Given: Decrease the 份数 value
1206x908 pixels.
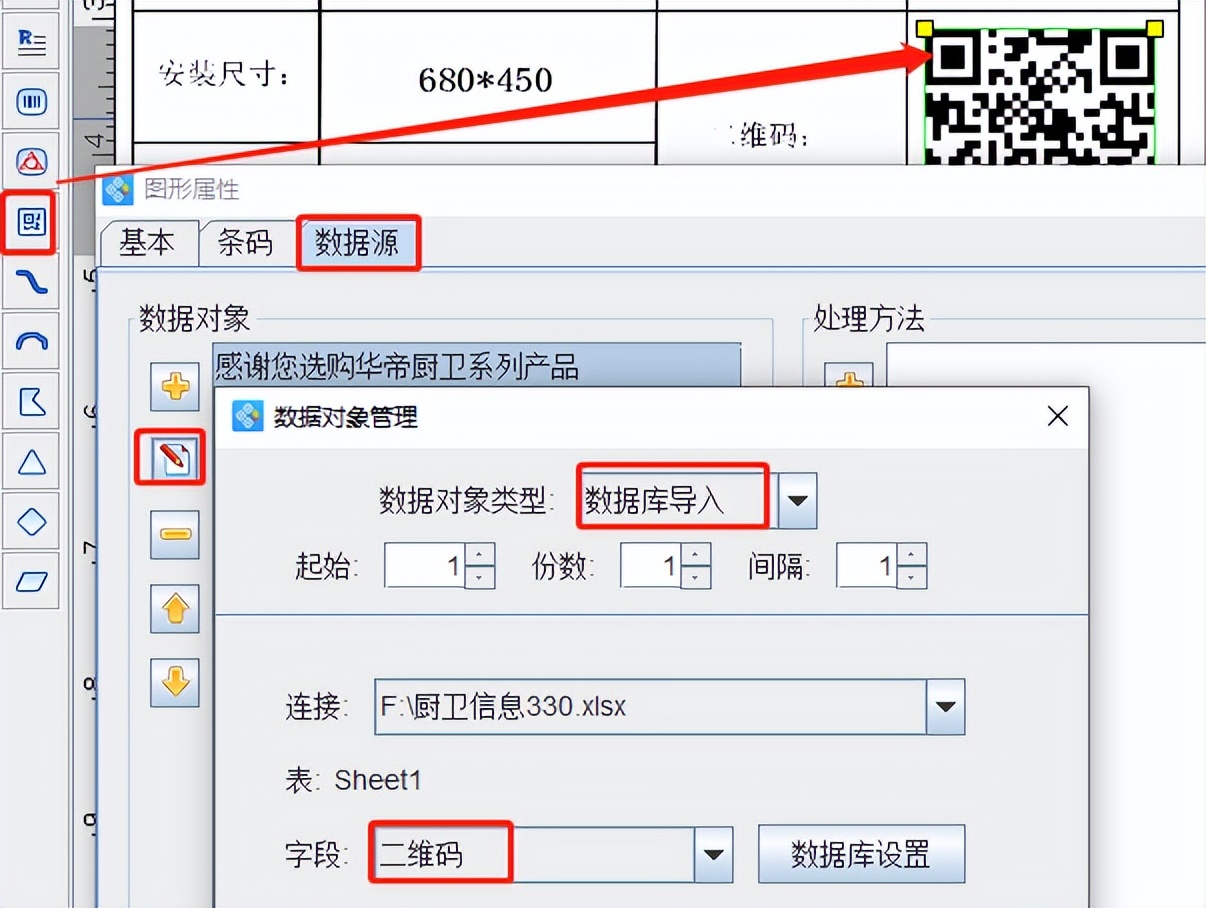Looking at the screenshot, I should click(x=697, y=577).
